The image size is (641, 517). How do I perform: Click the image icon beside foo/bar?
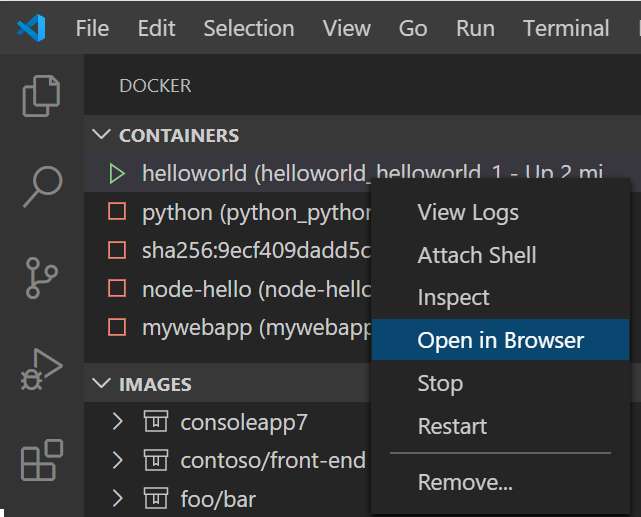point(156,499)
